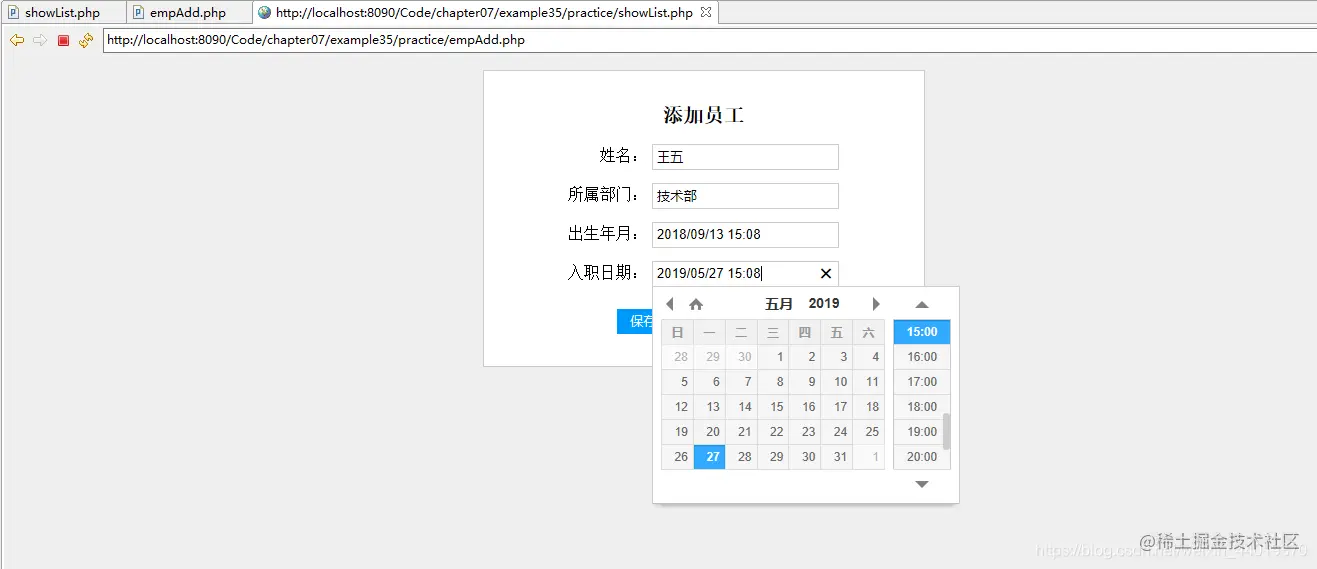Select 16:00 in the time list
Screen dimensions: 1317x569
point(922,357)
